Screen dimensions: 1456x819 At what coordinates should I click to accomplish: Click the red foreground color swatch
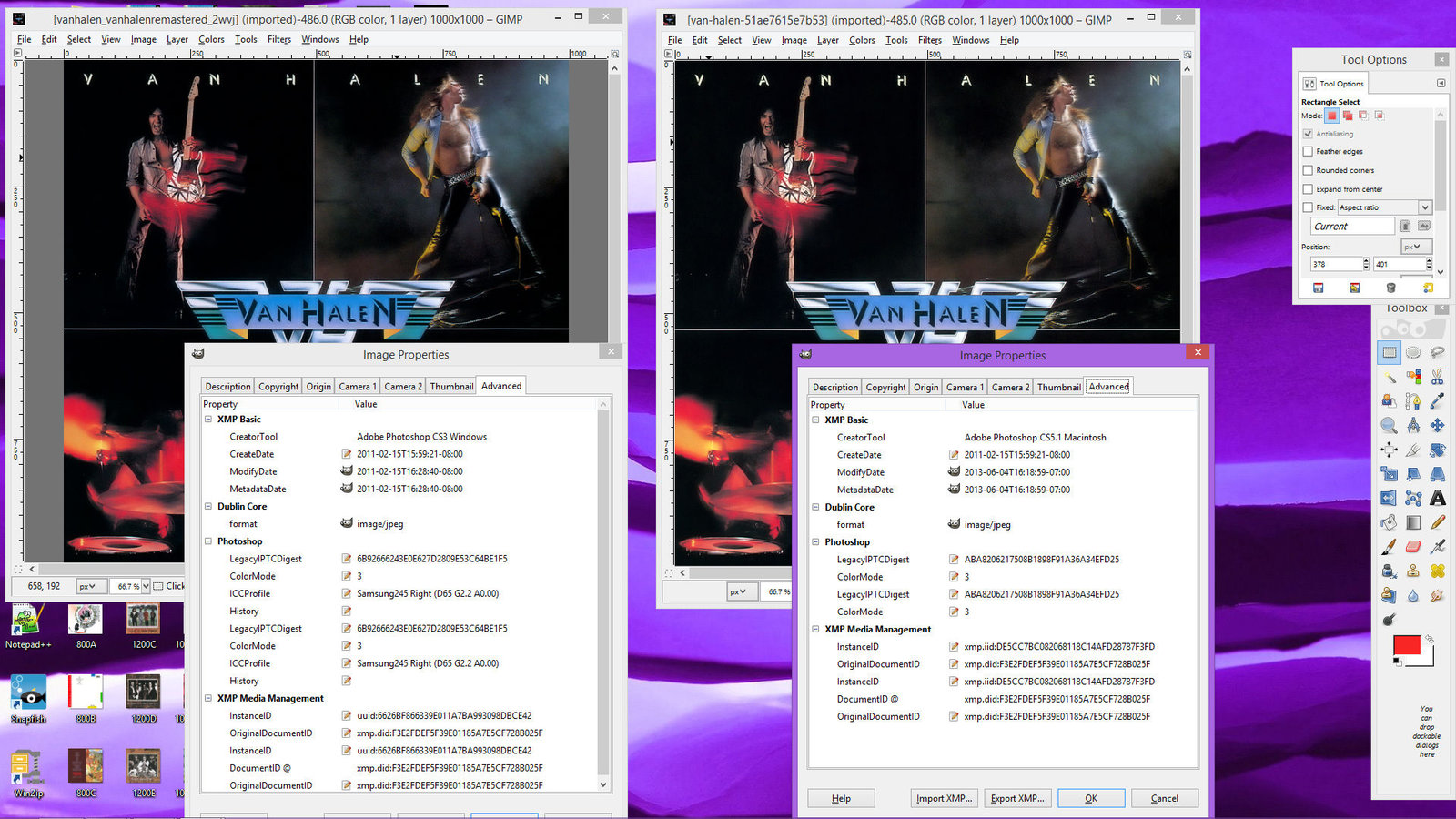(1406, 645)
